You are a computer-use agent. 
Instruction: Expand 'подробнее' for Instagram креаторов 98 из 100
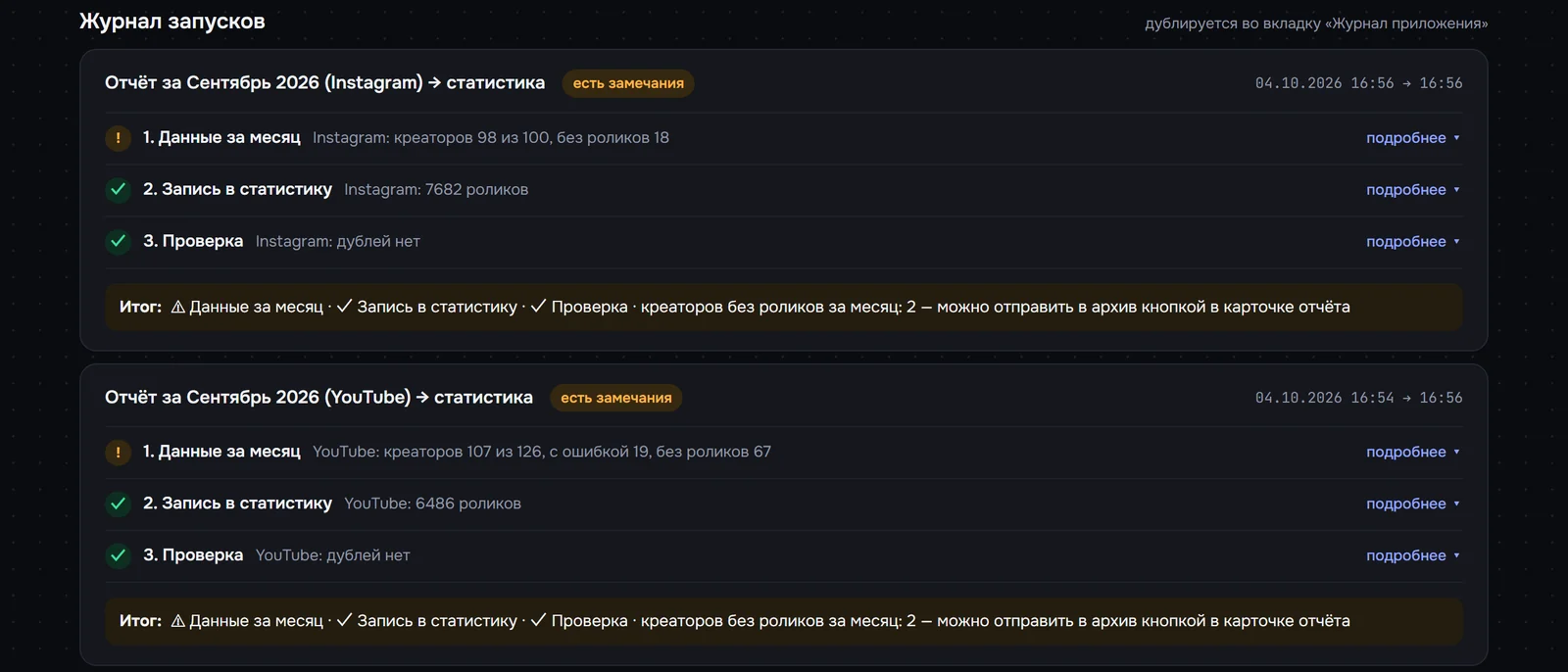point(1413,138)
